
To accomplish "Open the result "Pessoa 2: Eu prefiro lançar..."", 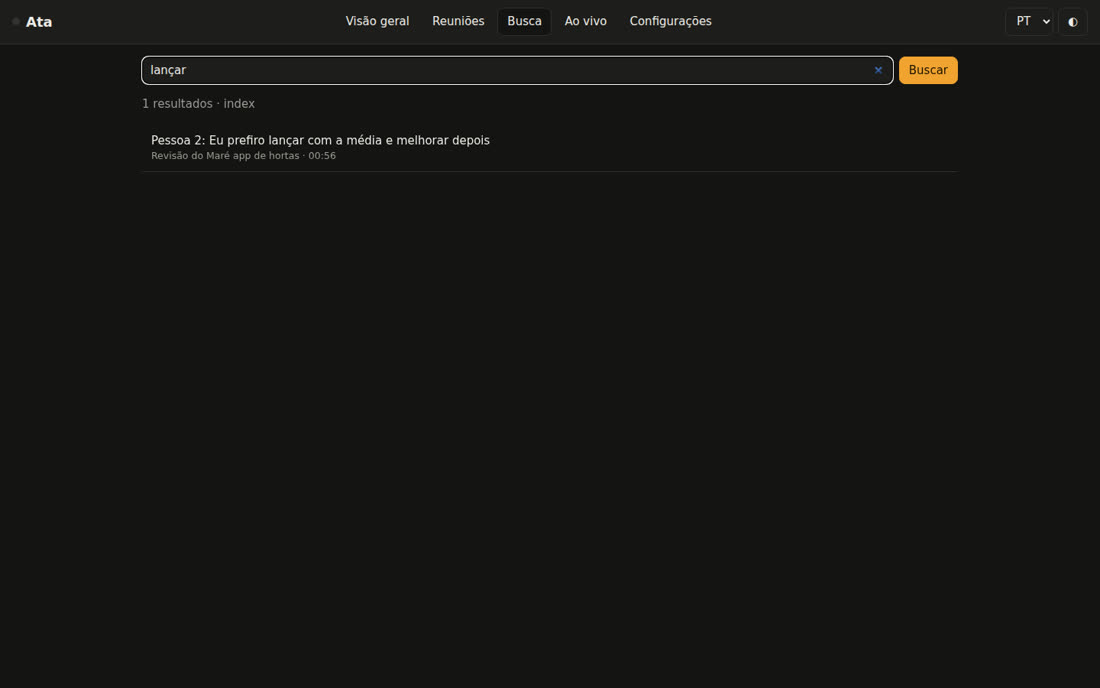I will (550, 147).
